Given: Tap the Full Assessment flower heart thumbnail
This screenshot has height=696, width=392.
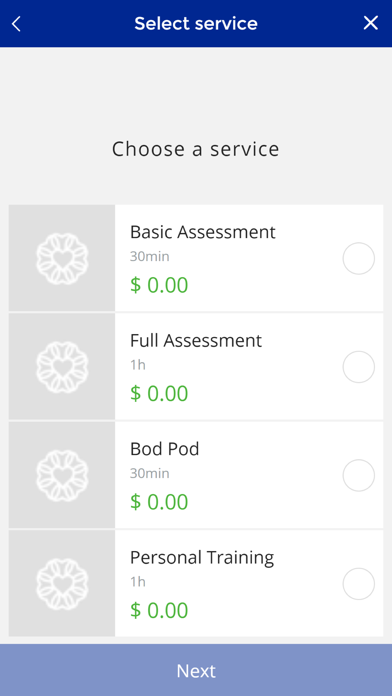Looking at the screenshot, I should tap(62, 367).
